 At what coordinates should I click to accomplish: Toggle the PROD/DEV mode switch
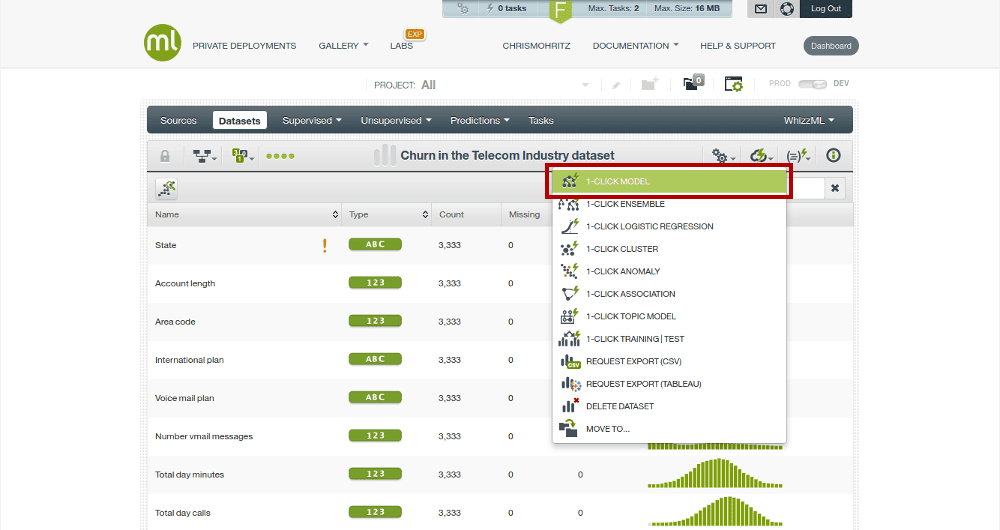tap(812, 84)
